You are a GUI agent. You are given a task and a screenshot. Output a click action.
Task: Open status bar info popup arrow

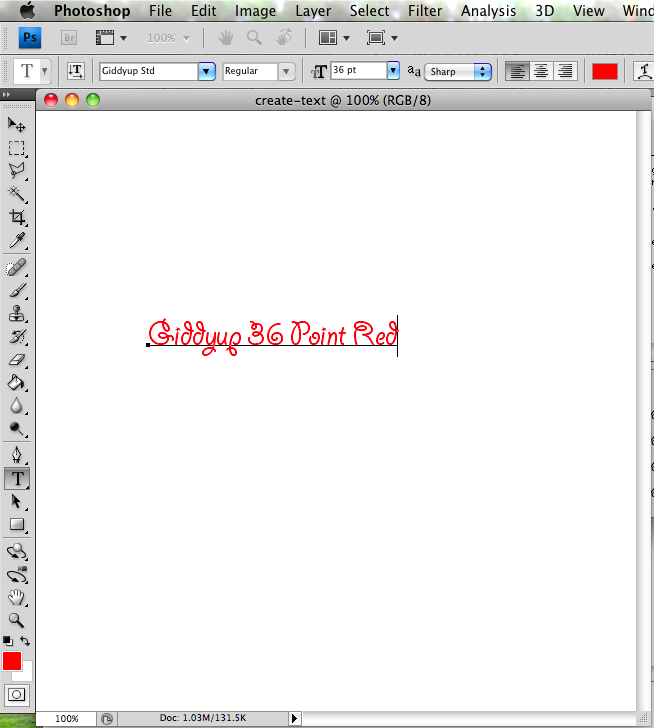(294, 718)
